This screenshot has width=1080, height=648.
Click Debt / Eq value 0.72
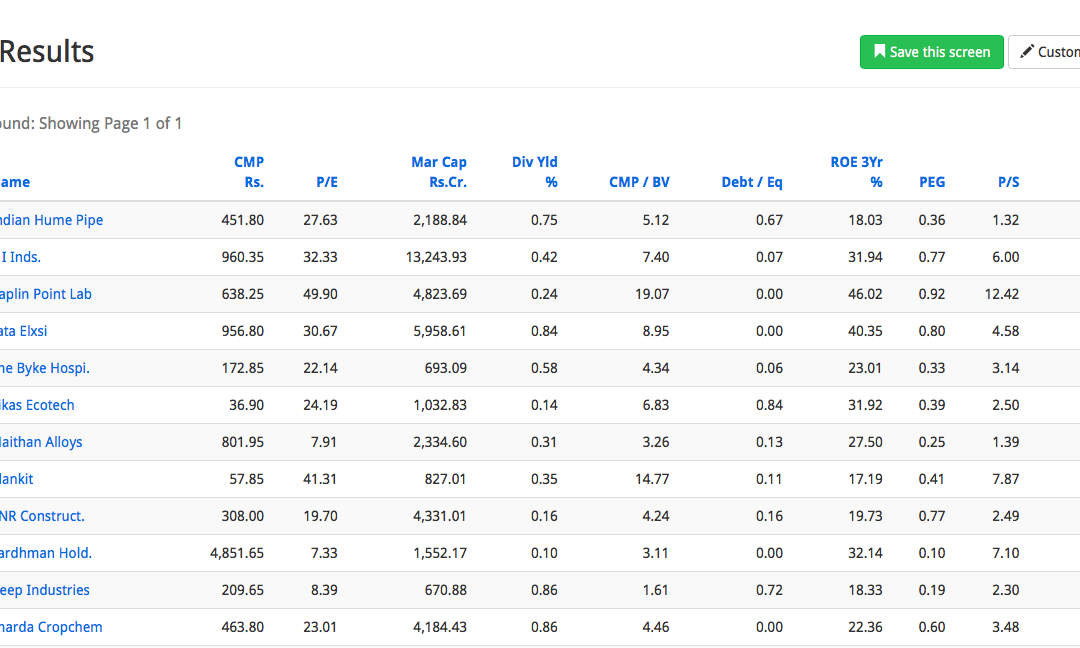[769, 590]
